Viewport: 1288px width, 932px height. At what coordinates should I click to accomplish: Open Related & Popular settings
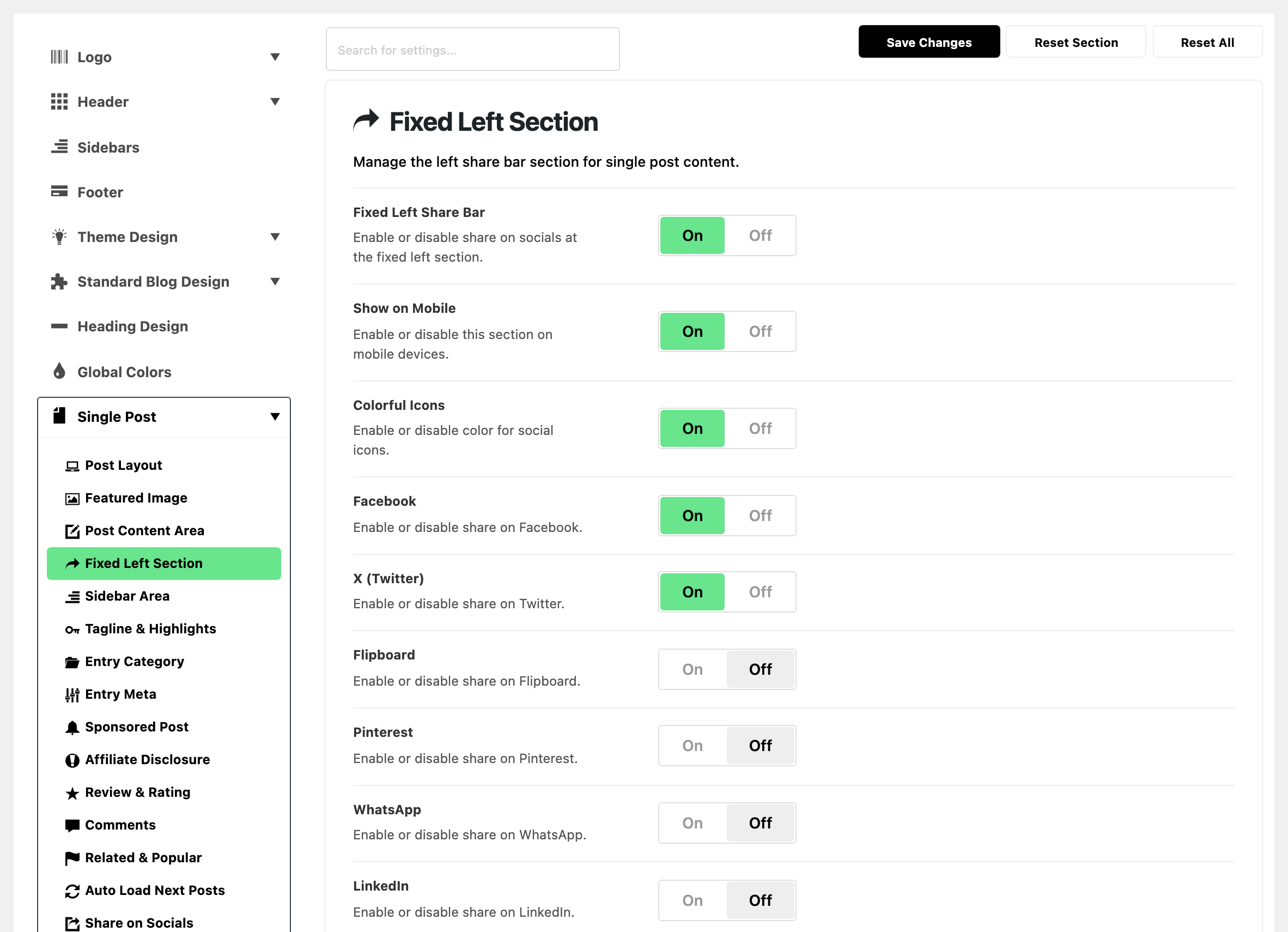[163, 857]
